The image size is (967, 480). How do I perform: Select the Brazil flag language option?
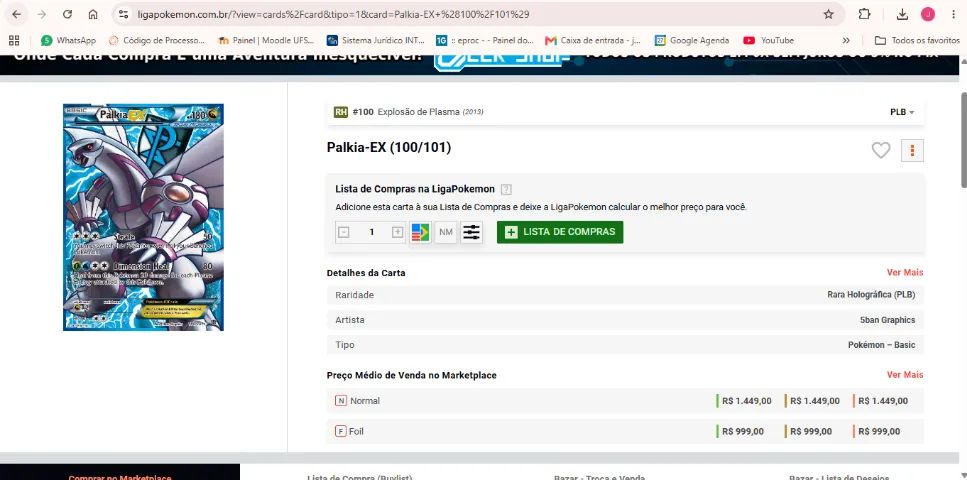coord(420,232)
